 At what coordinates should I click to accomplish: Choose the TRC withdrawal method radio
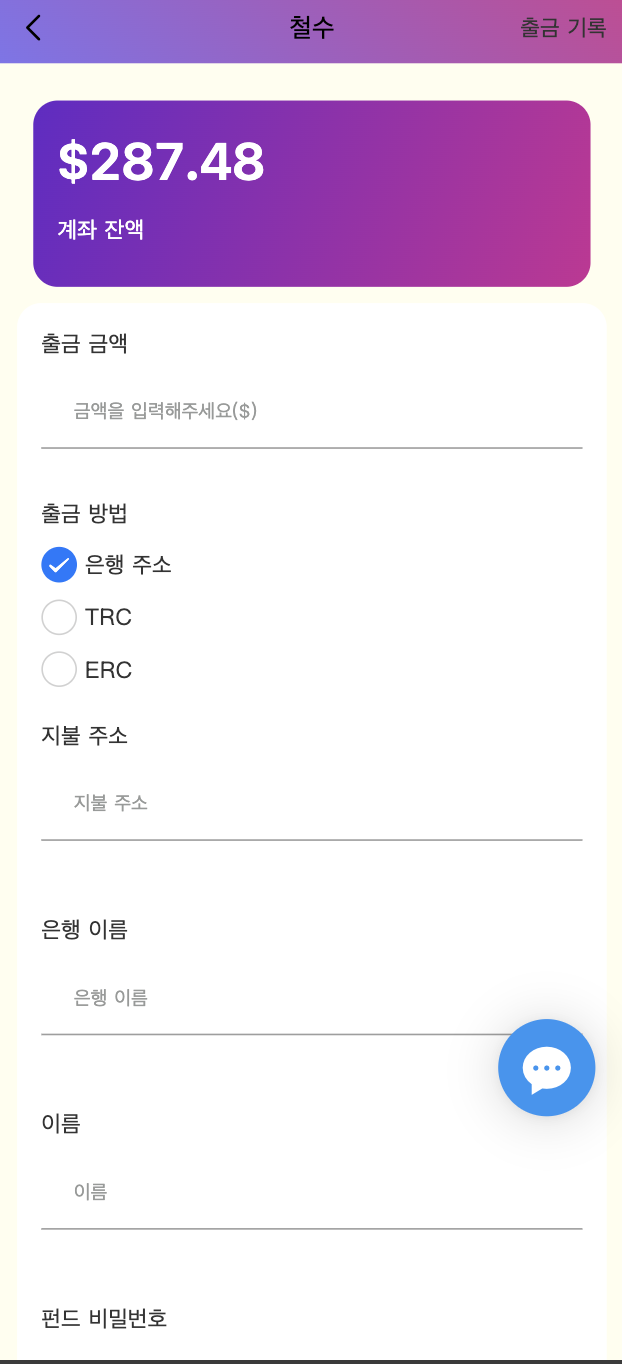click(x=59, y=617)
